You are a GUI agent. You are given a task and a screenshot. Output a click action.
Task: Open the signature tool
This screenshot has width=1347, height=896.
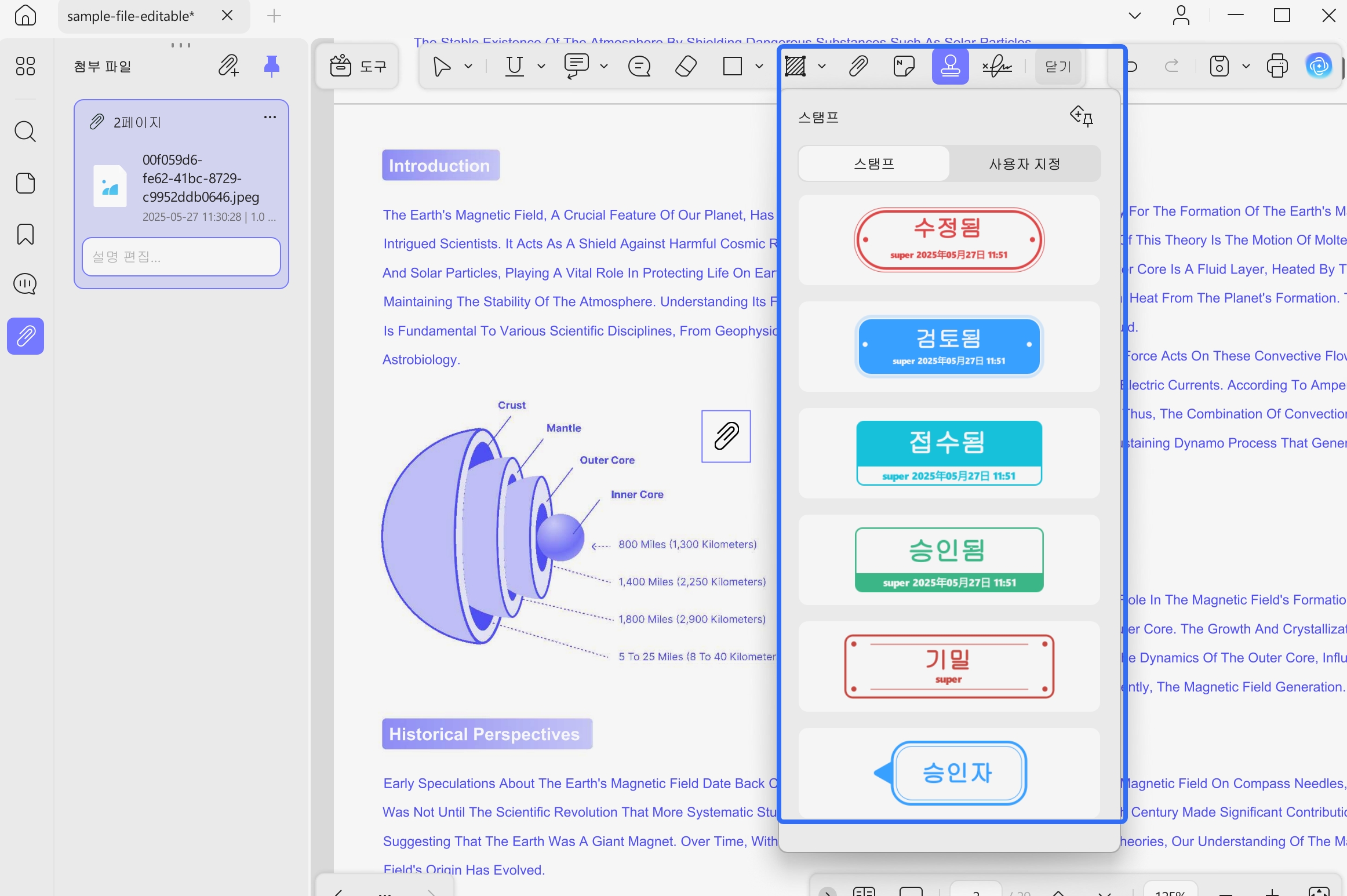coord(997,67)
